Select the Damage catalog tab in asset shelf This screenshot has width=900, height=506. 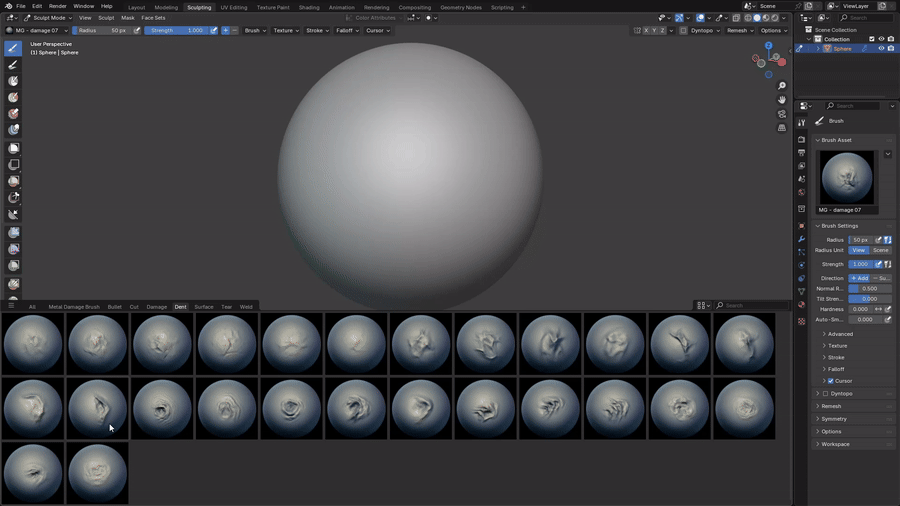pyautogui.click(x=156, y=307)
